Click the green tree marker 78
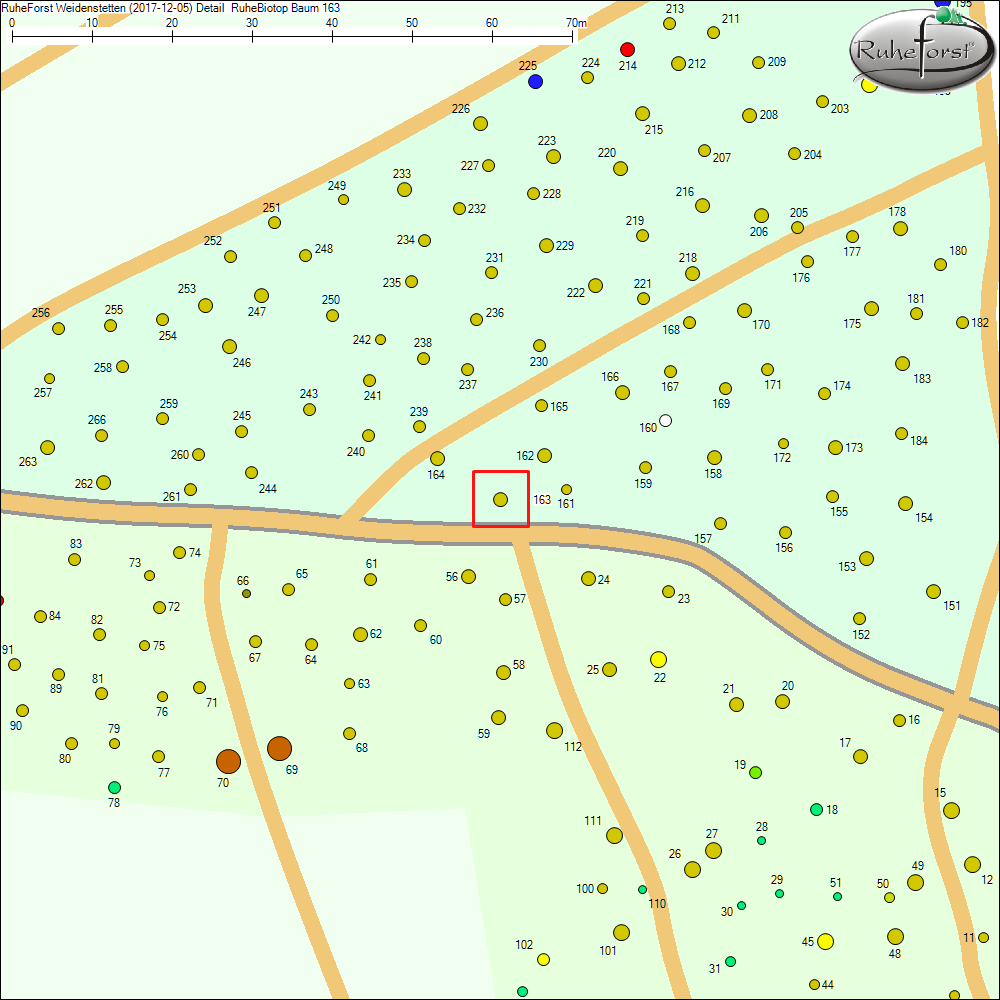This screenshot has width=1000, height=1000. point(114,787)
